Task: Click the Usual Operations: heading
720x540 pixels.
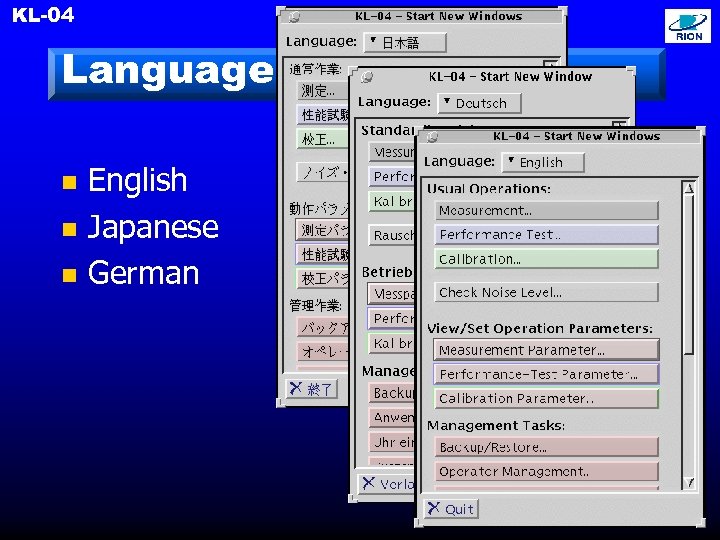Action: pos(489,189)
